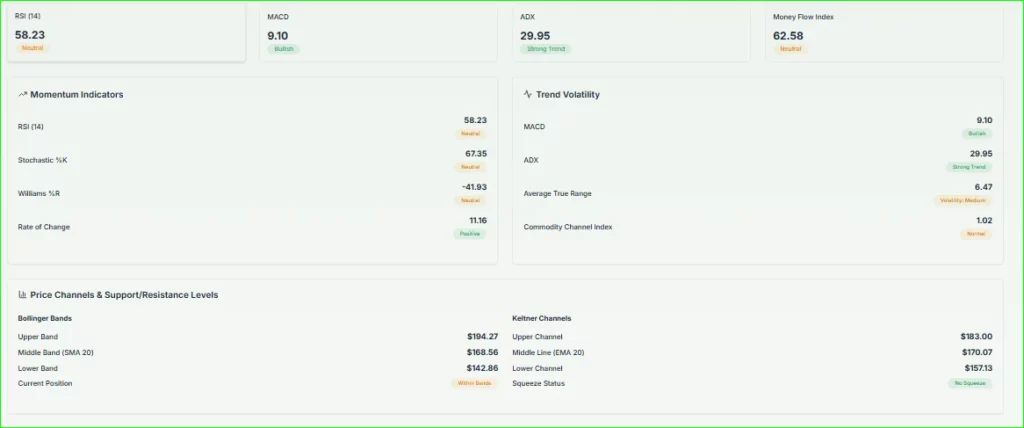
Task: Click the Bollinger Upper Band value $194.27
Action: coord(483,337)
